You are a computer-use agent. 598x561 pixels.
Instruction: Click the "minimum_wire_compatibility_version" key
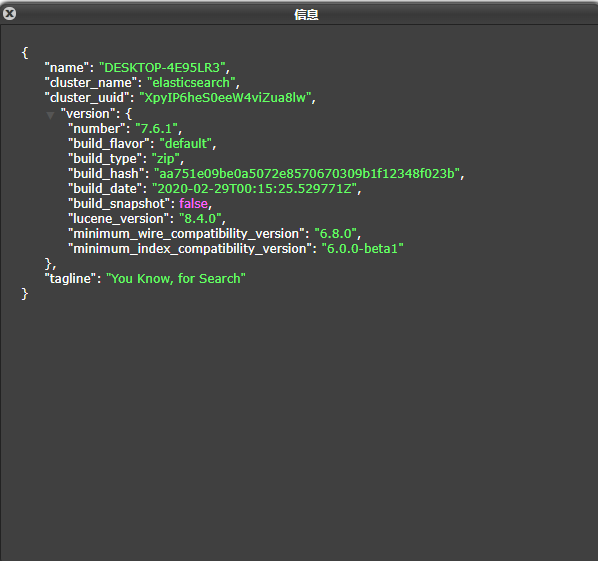click(x=186, y=234)
